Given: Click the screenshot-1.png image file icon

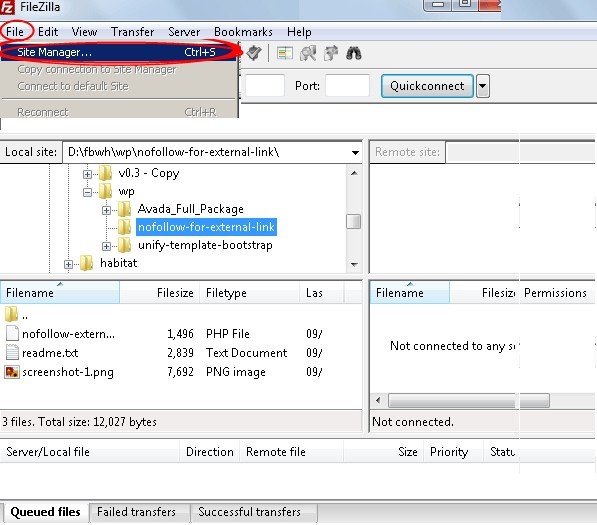Looking at the screenshot, I should click(12, 372).
